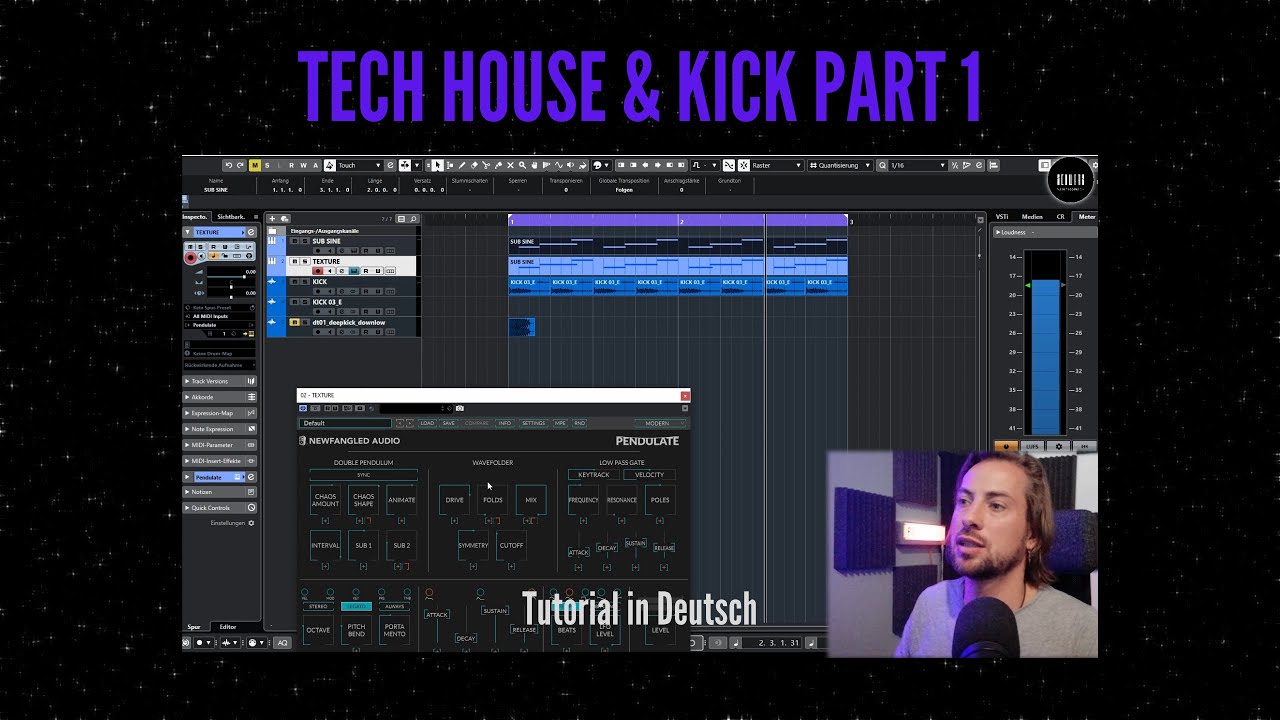This screenshot has height=720, width=1280.
Task: Click the plugin snapshot camera icon
Action: tap(460, 408)
